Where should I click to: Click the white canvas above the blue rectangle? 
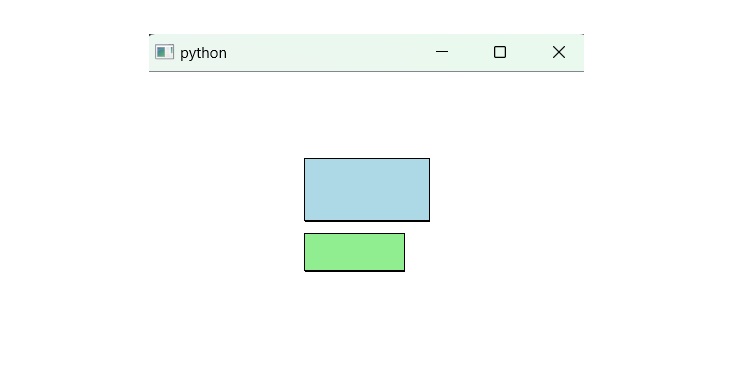click(367, 115)
